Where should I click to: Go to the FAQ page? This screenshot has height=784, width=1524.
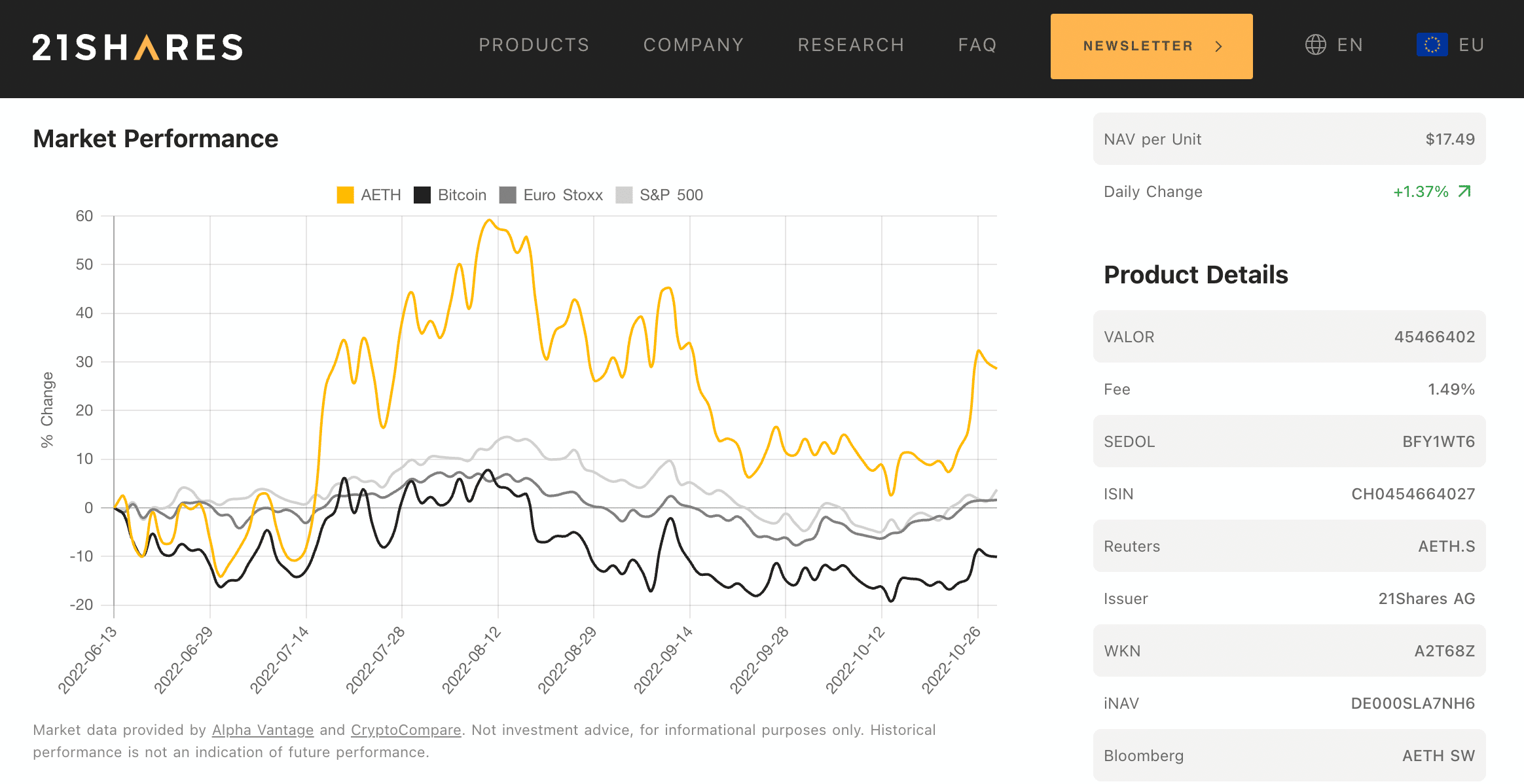(977, 45)
